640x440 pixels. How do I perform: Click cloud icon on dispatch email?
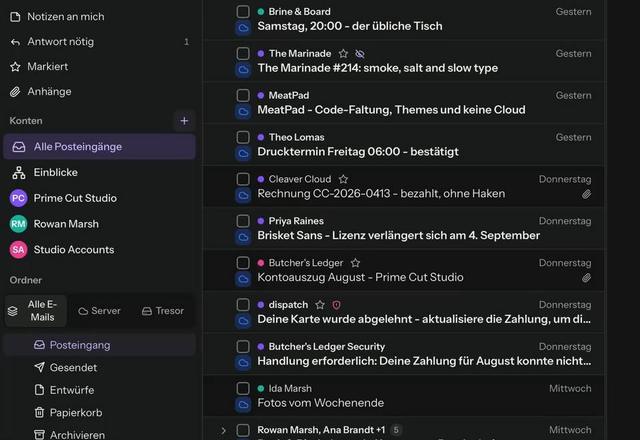243,321
